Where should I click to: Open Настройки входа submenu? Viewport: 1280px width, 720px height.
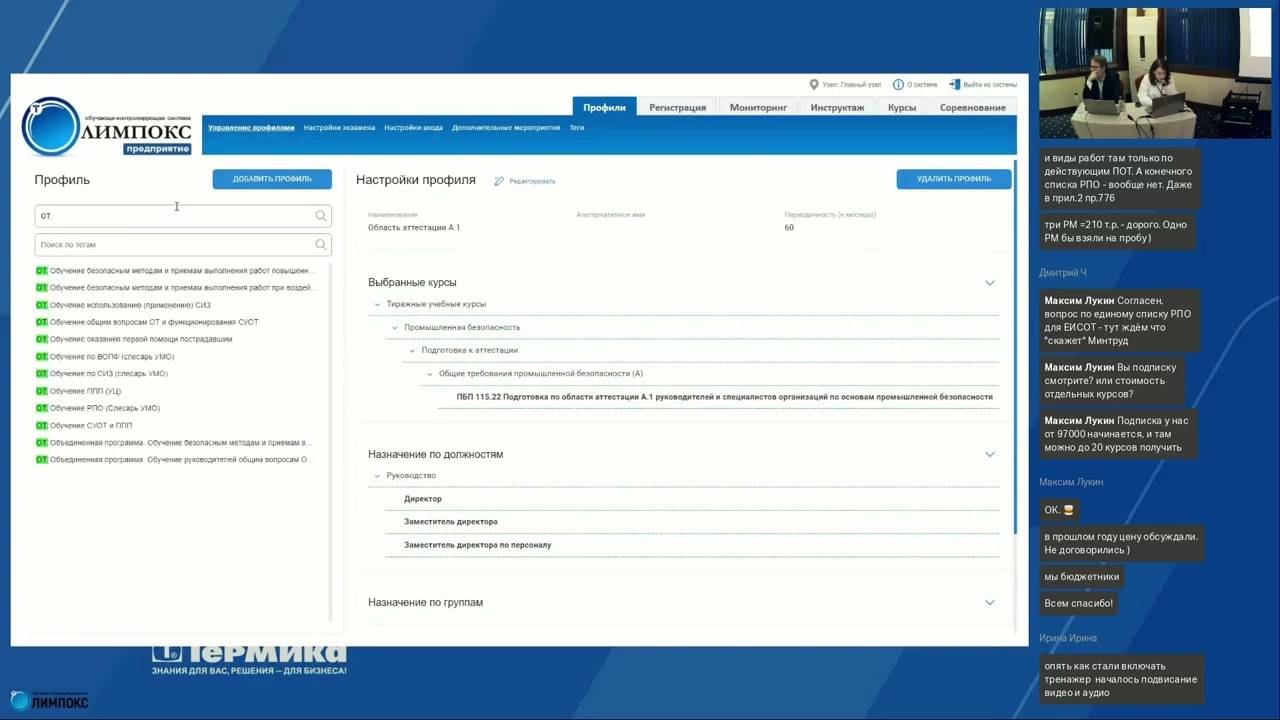tap(413, 128)
